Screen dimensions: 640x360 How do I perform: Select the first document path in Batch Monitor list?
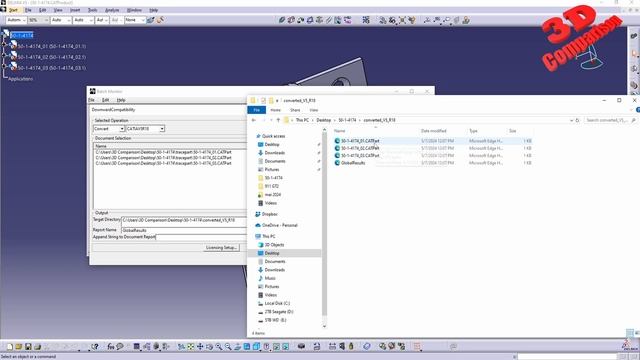click(x=164, y=152)
